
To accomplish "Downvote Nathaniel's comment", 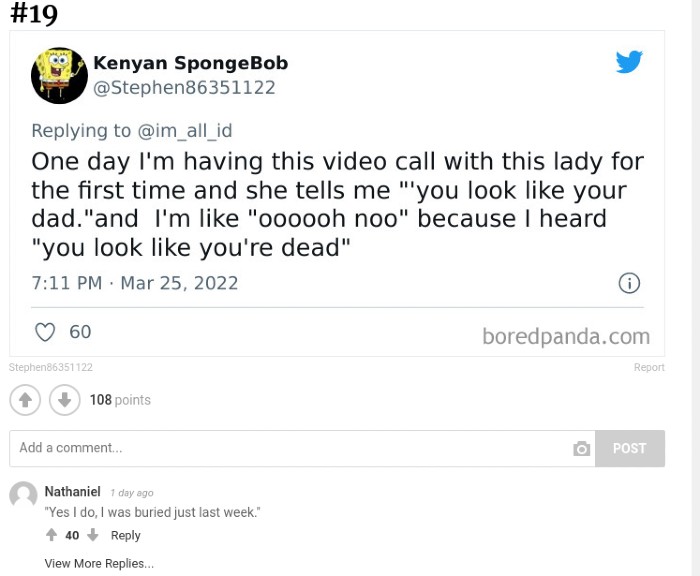I will 93,535.
